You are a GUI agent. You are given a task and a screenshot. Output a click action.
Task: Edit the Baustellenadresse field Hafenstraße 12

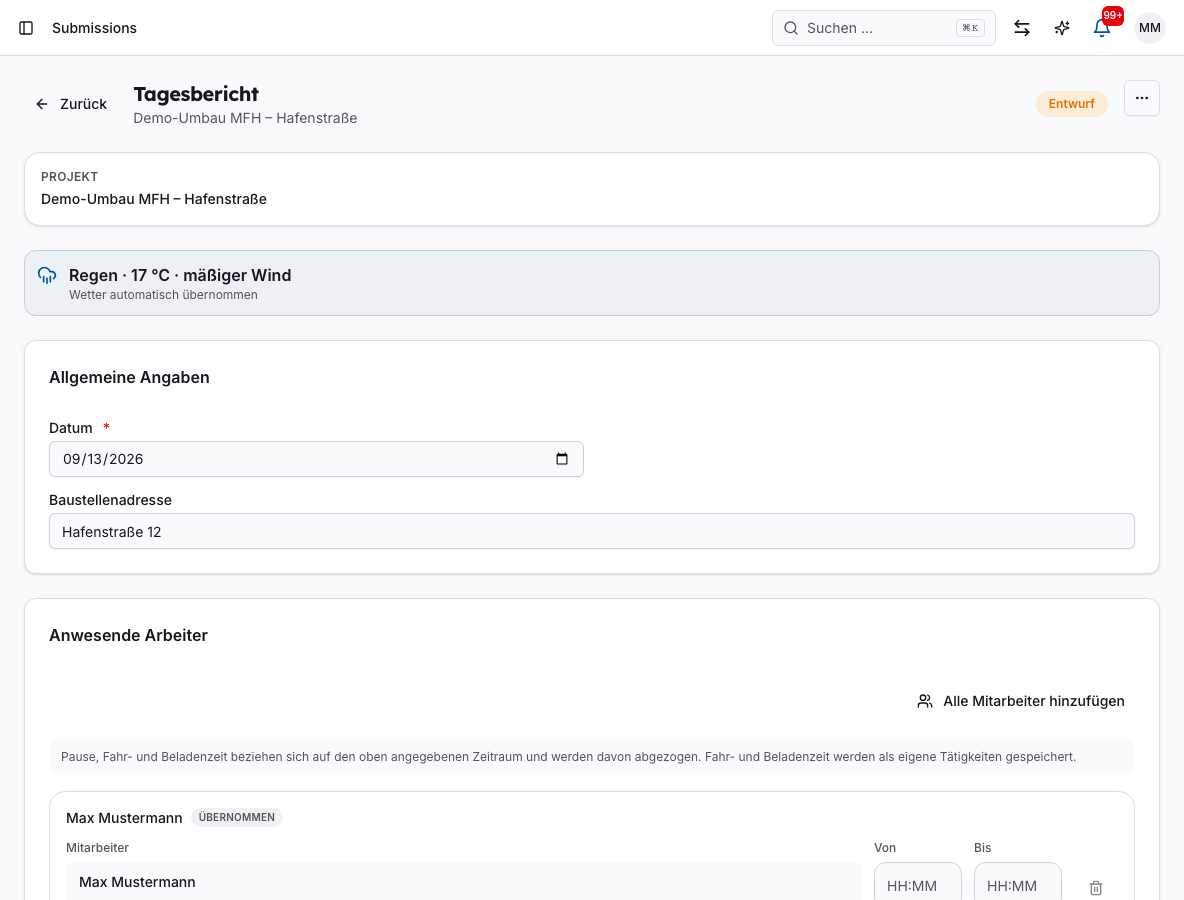click(592, 532)
